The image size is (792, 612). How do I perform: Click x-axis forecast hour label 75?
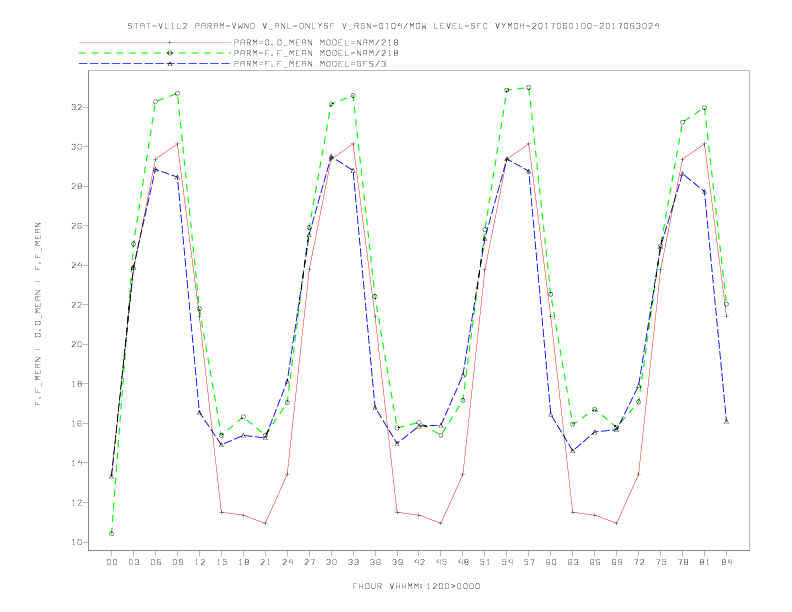661,562
